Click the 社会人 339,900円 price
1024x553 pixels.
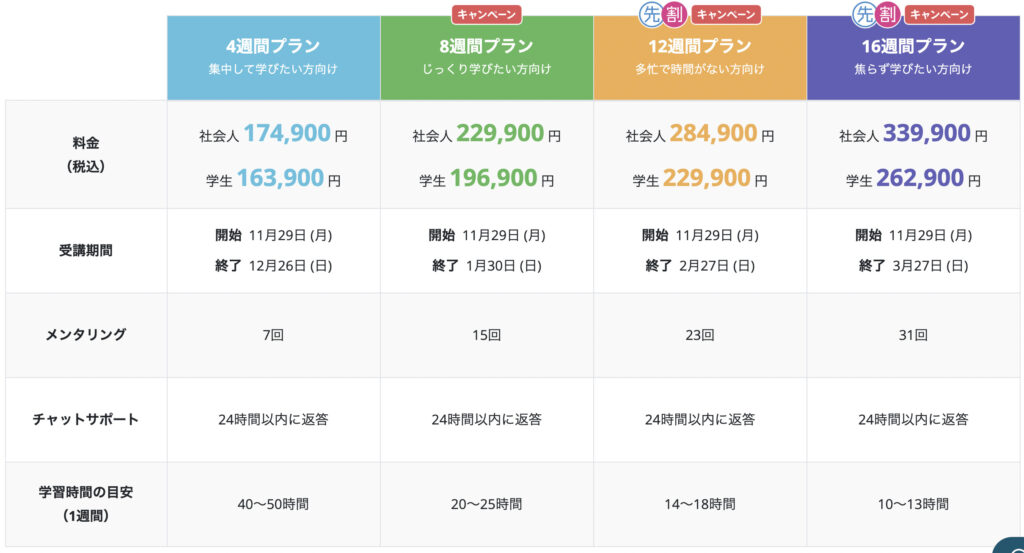coord(913,134)
